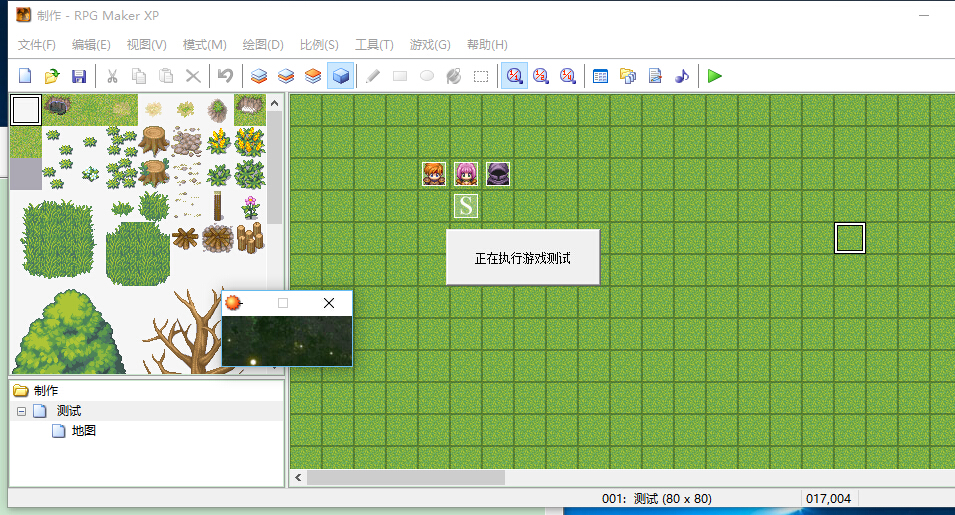Open the 绘图(D) menu

263,44
